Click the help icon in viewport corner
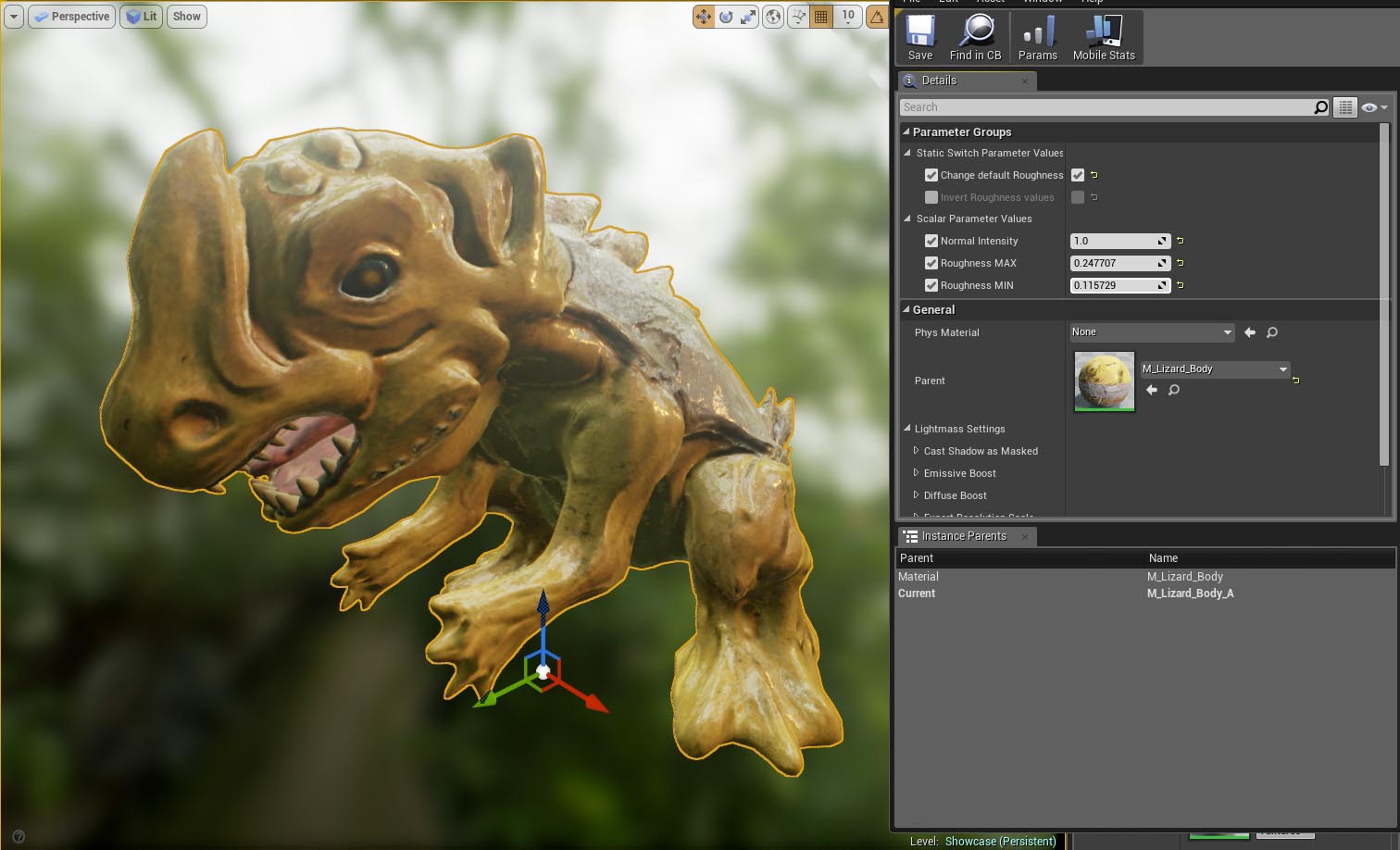The width and height of the screenshot is (1400, 850). pyautogui.click(x=19, y=836)
